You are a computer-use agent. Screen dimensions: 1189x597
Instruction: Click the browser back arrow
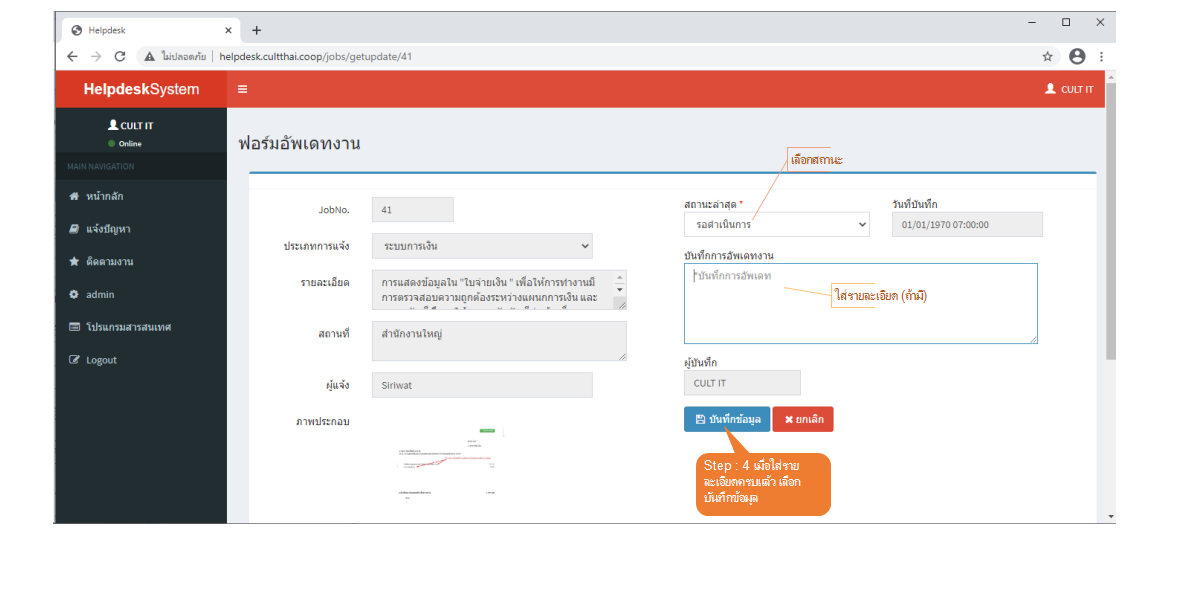(x=72, y=57)
